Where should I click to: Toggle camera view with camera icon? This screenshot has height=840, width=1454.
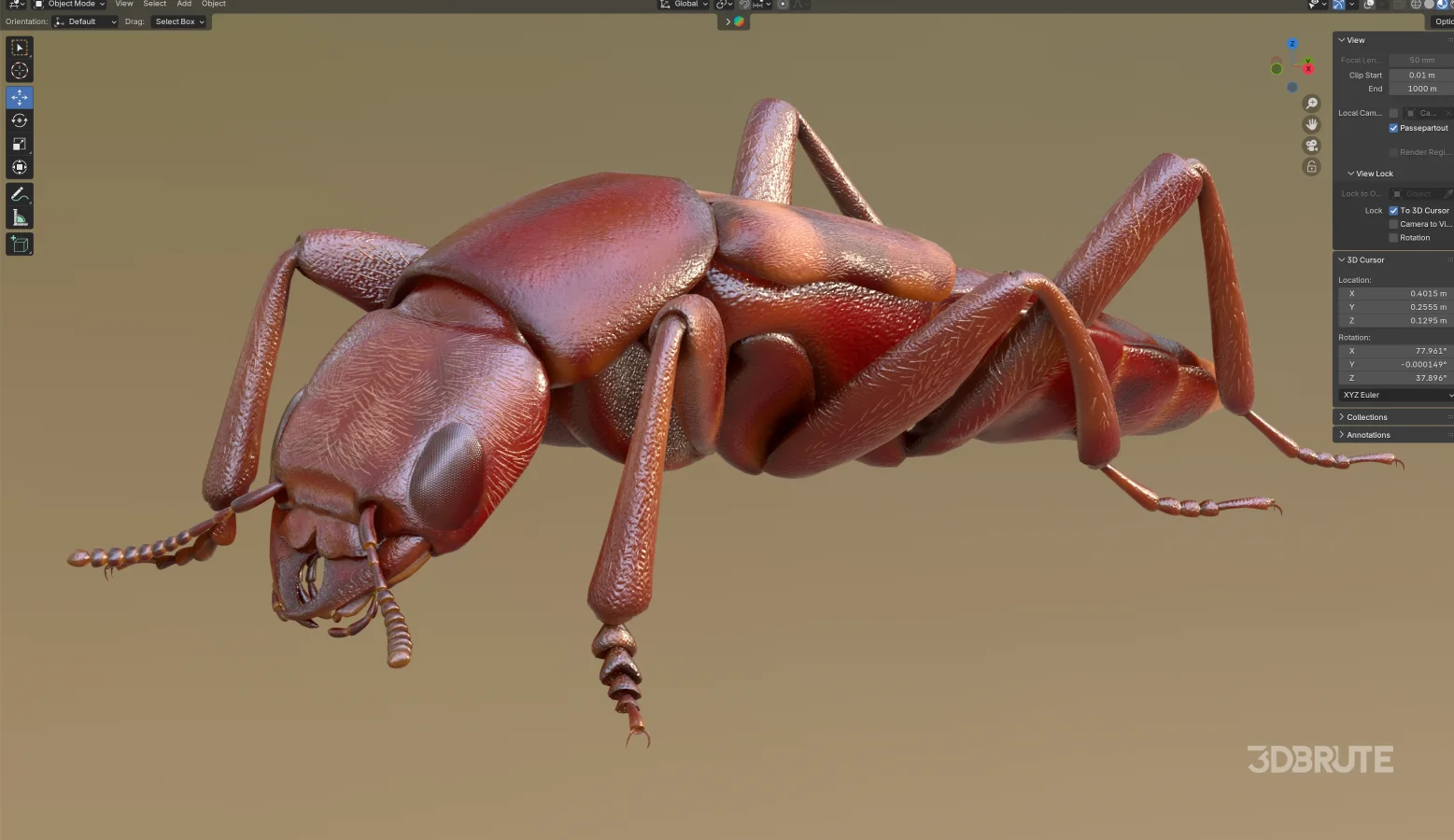click(1311, 146)
